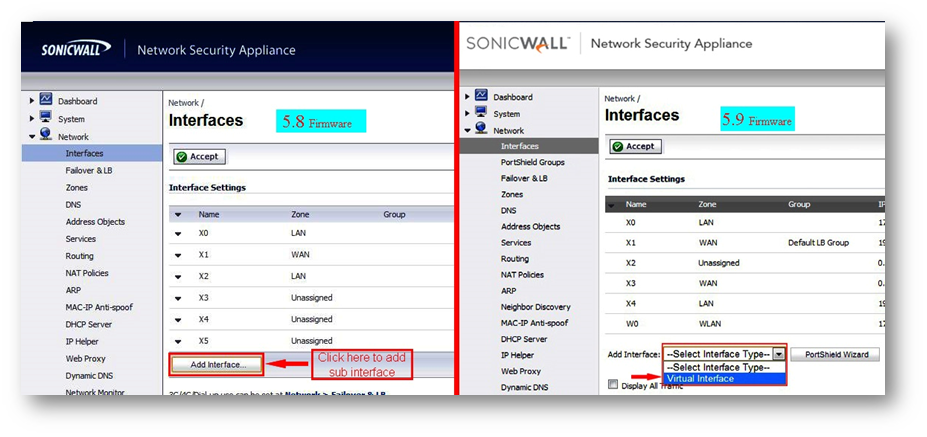The height and width of the screenshot is (437, 927).
Task: Expand the X5 row arrow in 5.8 table
Action: [x=178, y=341]
